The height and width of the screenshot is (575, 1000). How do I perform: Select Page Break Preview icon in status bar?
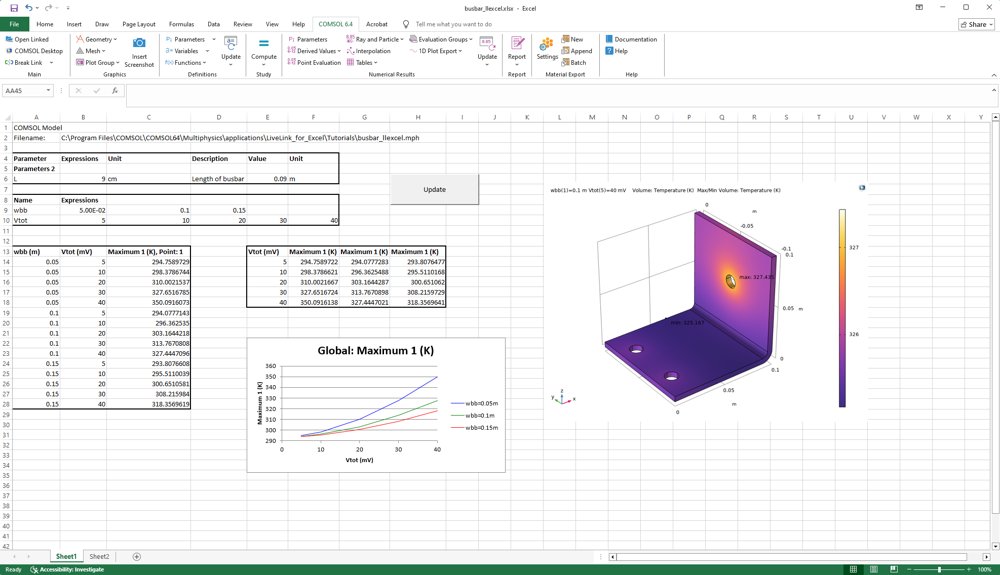(893, 569)
